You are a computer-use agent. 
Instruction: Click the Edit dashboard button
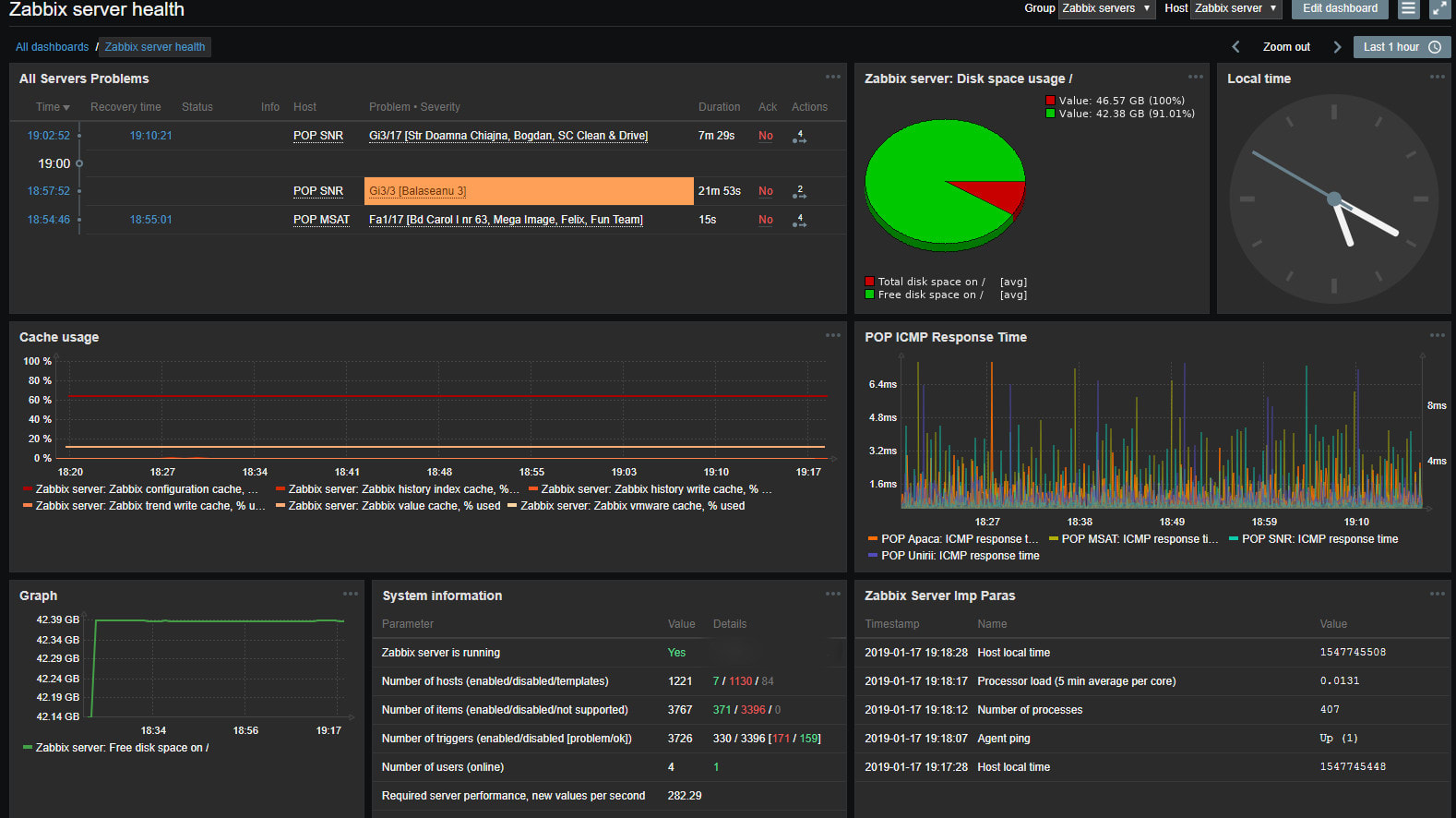[1340, 8]
